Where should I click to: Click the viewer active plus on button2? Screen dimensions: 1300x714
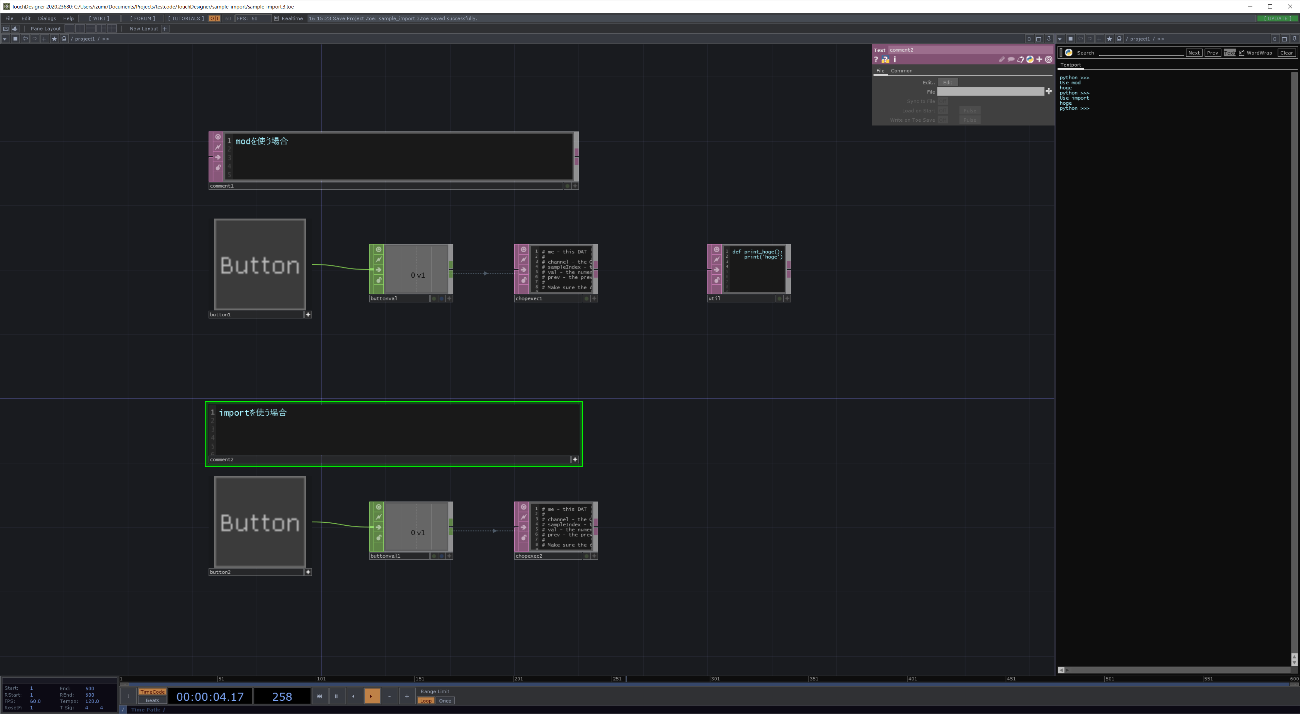(308, 572)
